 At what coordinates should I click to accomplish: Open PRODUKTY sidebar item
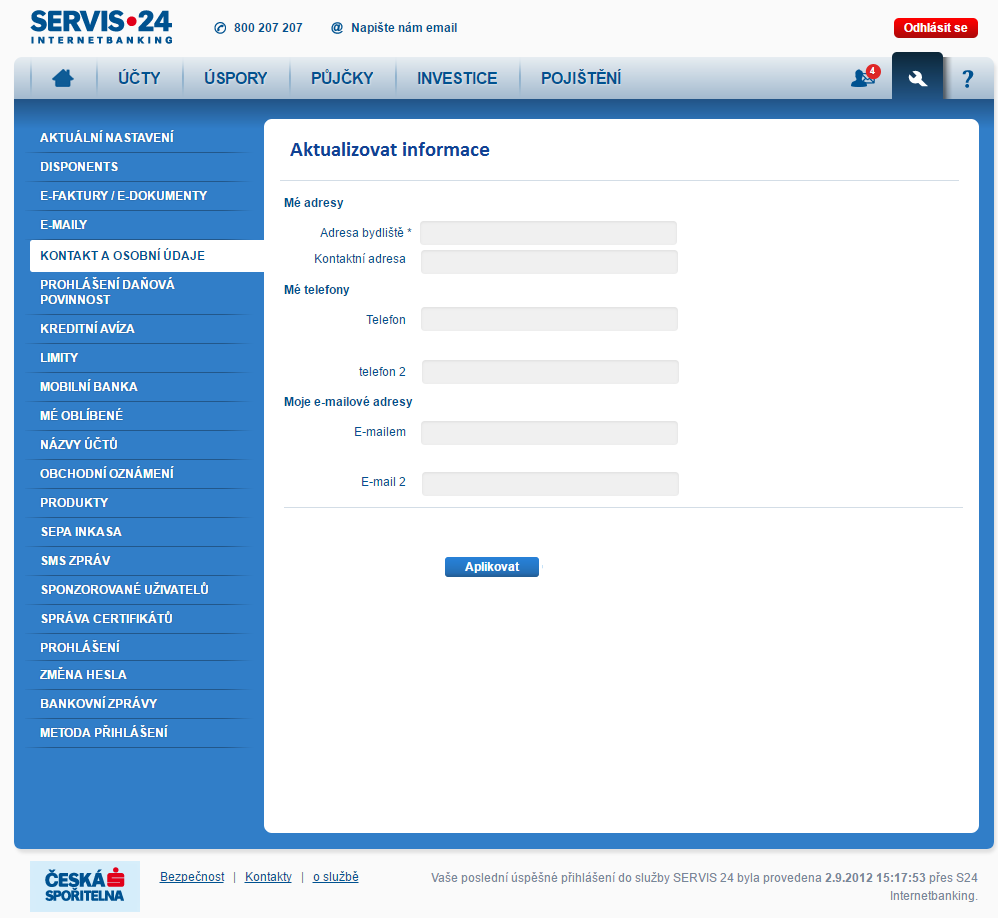click(x=74, y=503)
